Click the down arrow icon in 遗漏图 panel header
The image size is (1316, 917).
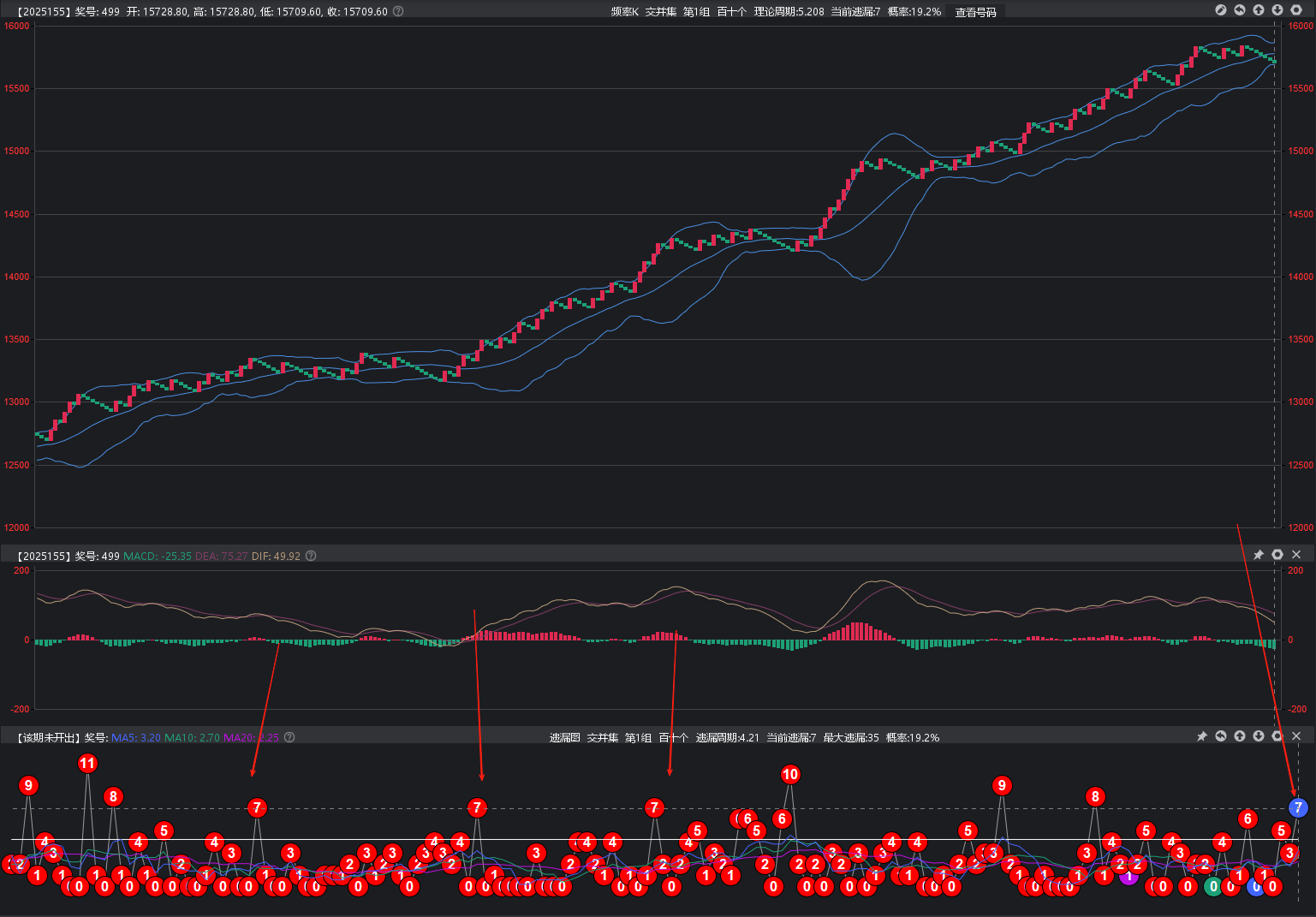(x=1259, y=736)
